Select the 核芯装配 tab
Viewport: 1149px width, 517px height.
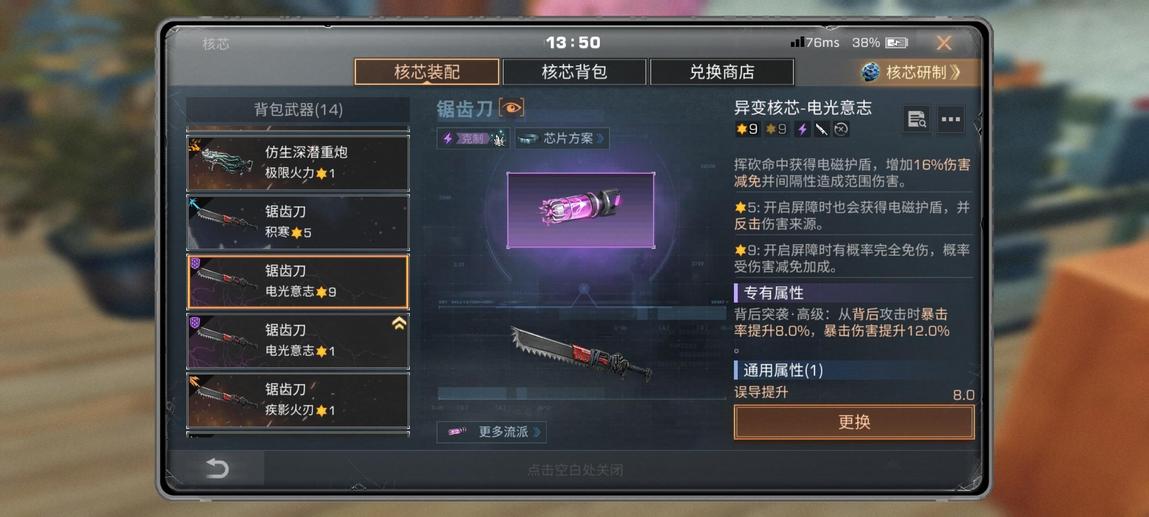[x=426, y=72]
